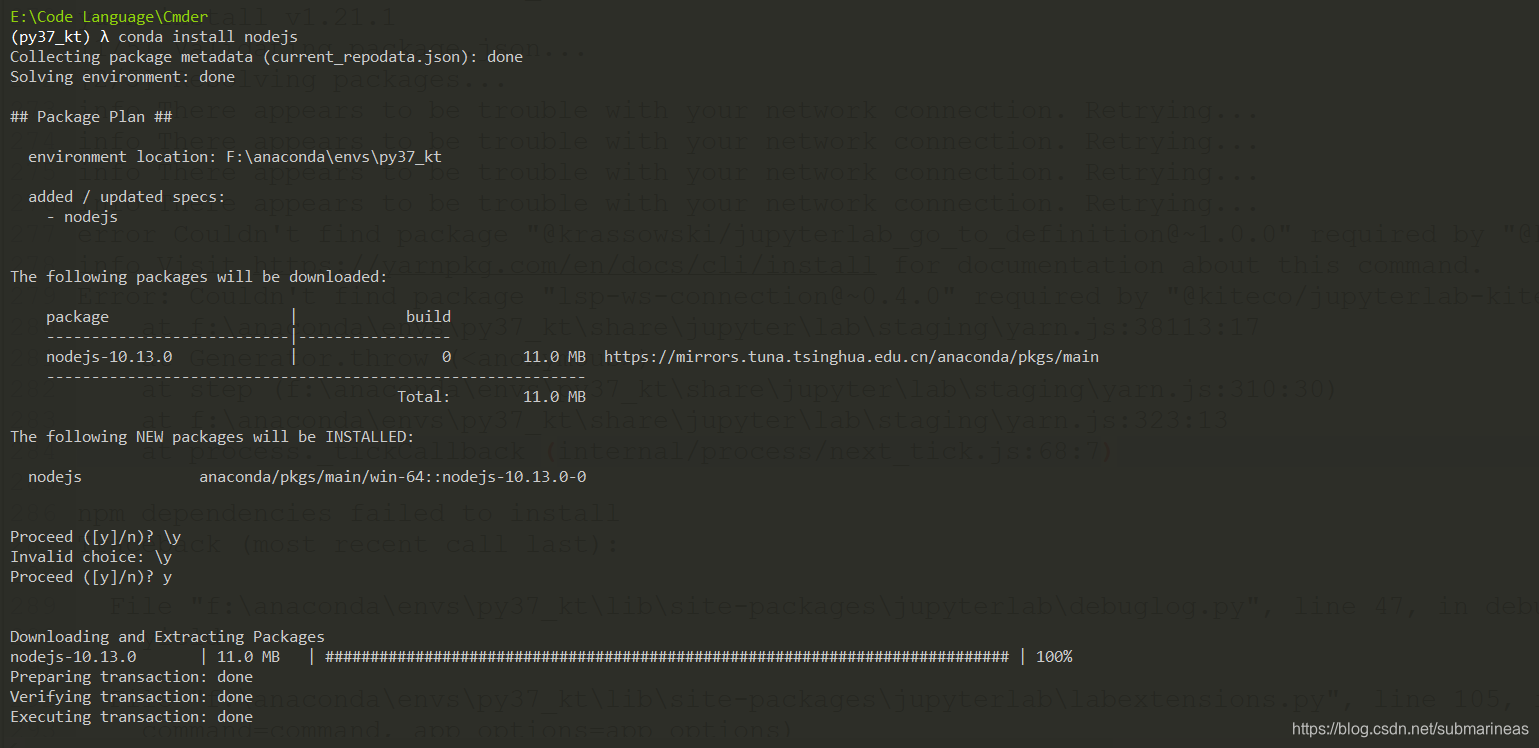Image resolution: width=1539 pixels, height=748 pixels.
Task: Click the 'build' table column header
Action: click(x=428, y=317)
